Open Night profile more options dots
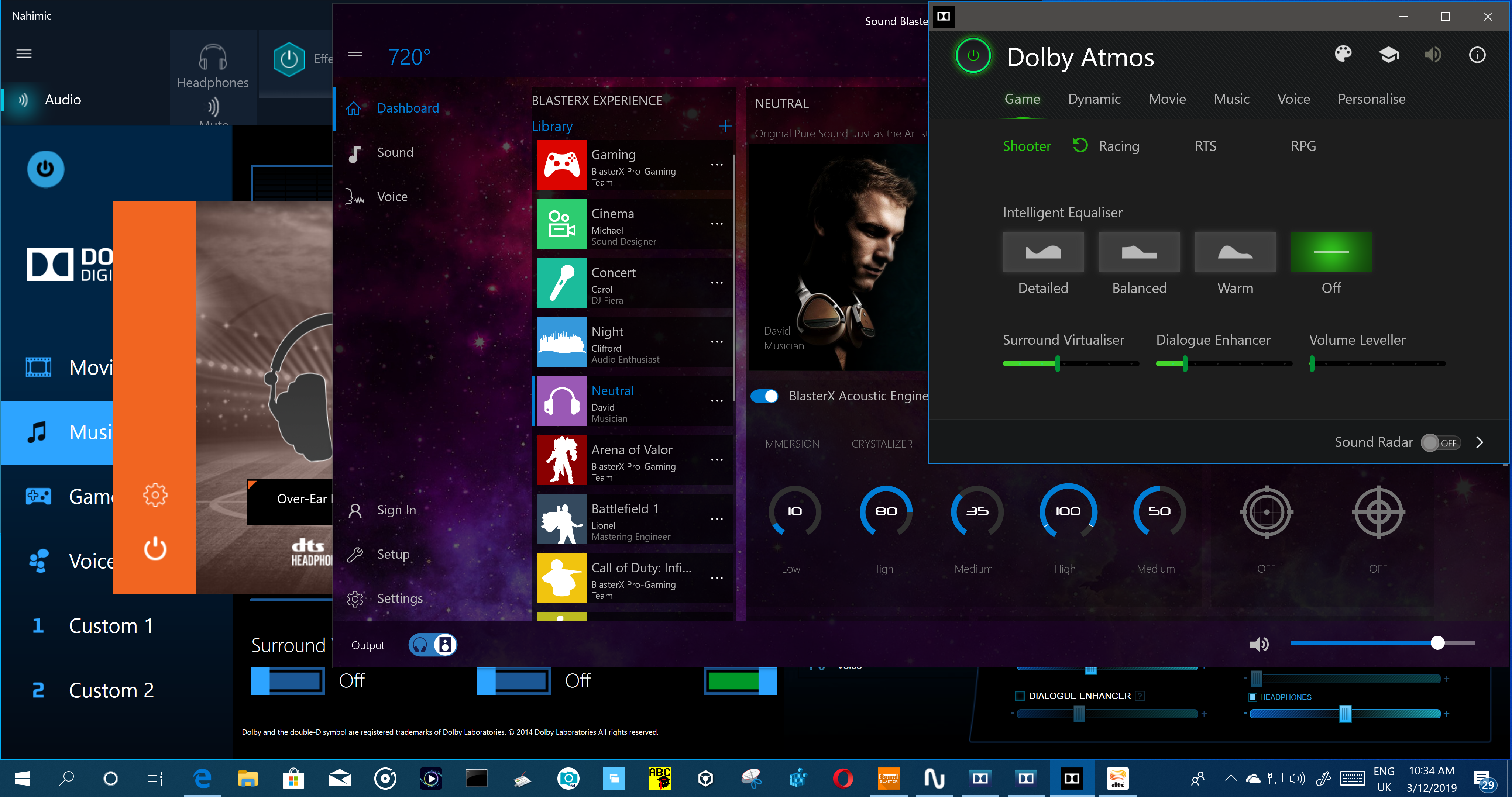Screen dimensions: 1512x797 (717, 342)
